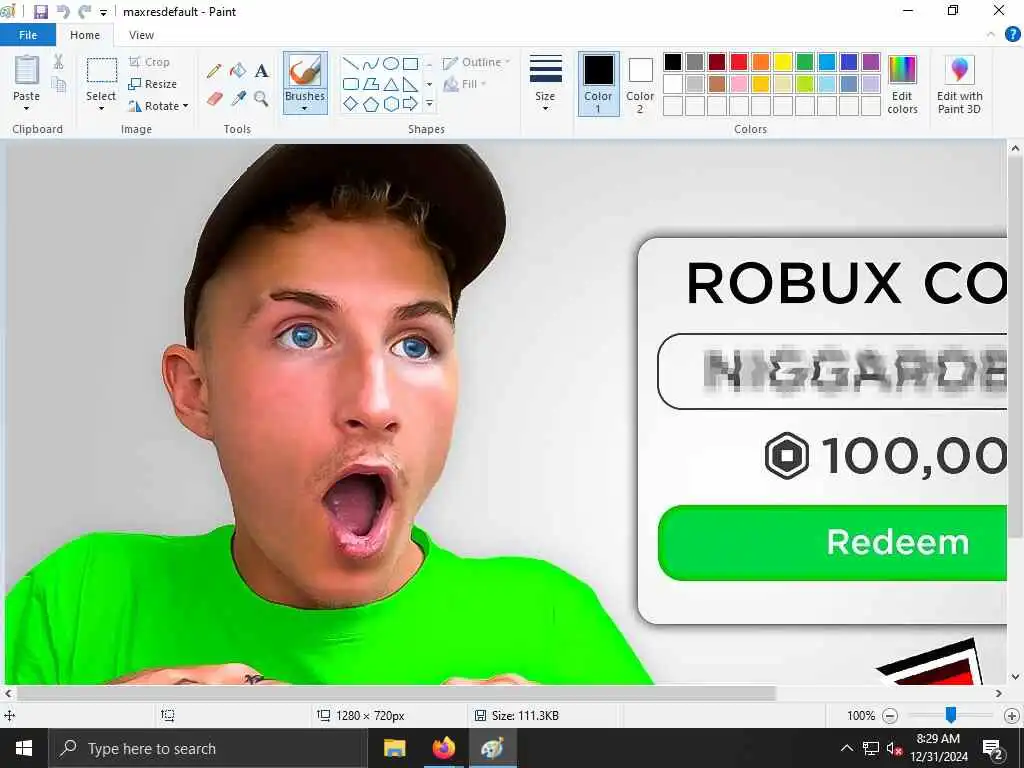Click the Undo arrow in title bar

(x=63, y=12)
